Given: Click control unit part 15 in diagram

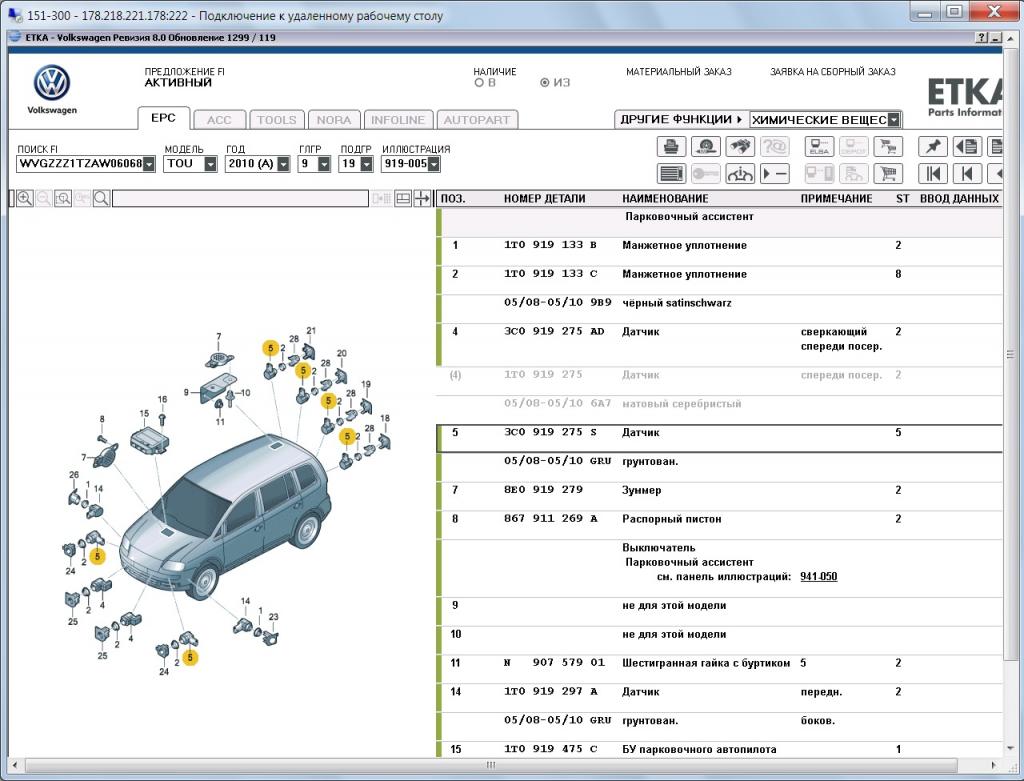Looking at the screenshot, I should pyautogui.click(x=152, y=439).
